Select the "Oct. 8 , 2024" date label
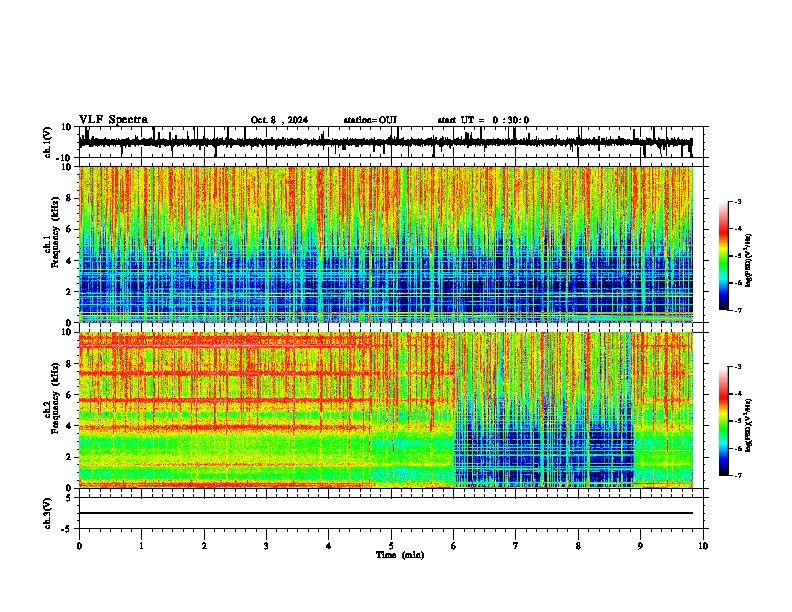Image resolution: width=792 pixels, height=612 pixels. tap(279, 120)
